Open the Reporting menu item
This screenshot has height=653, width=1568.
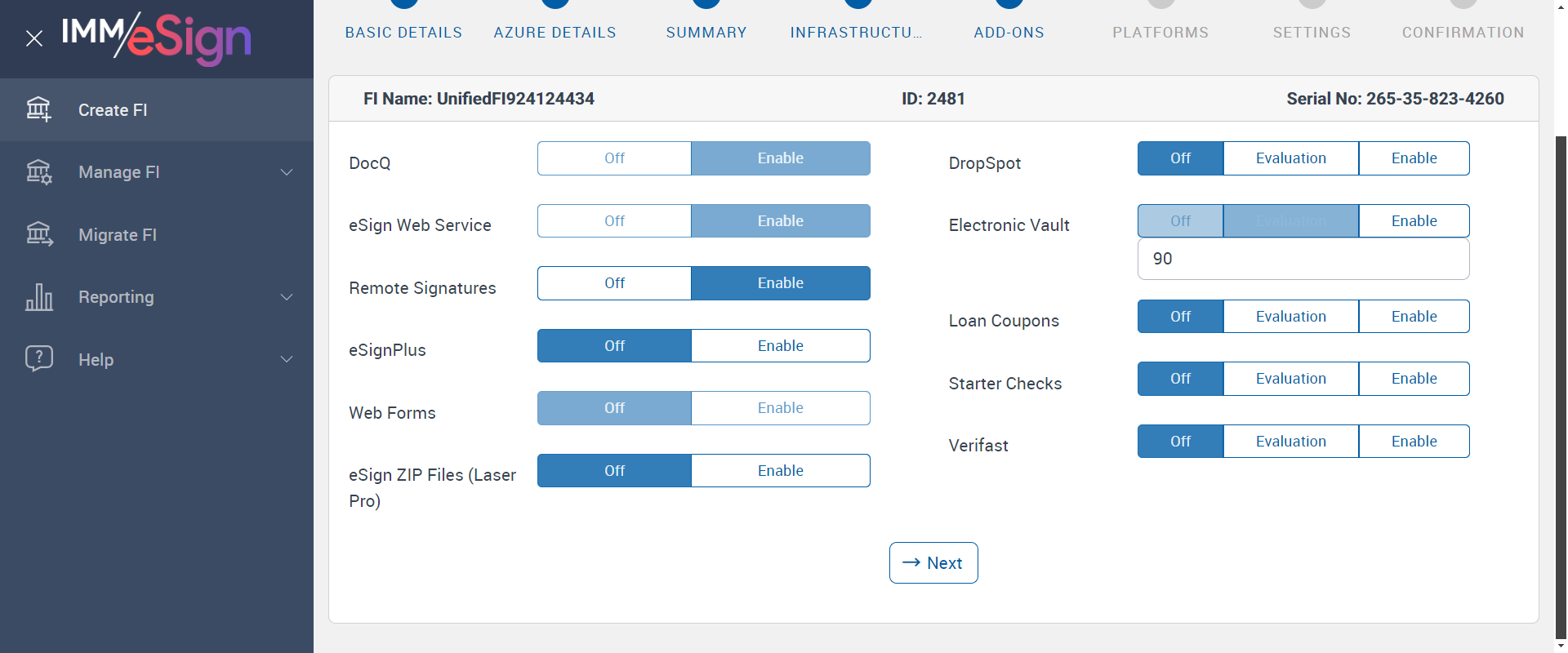157,297
